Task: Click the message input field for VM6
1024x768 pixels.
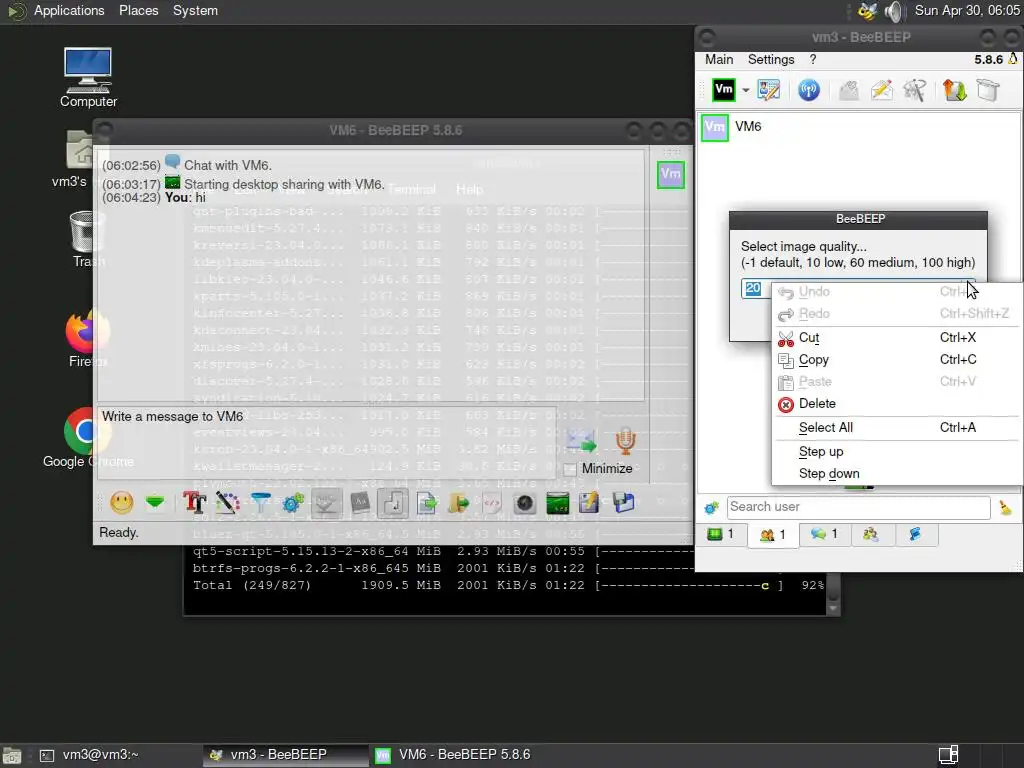Action: (x=327, y=443)
